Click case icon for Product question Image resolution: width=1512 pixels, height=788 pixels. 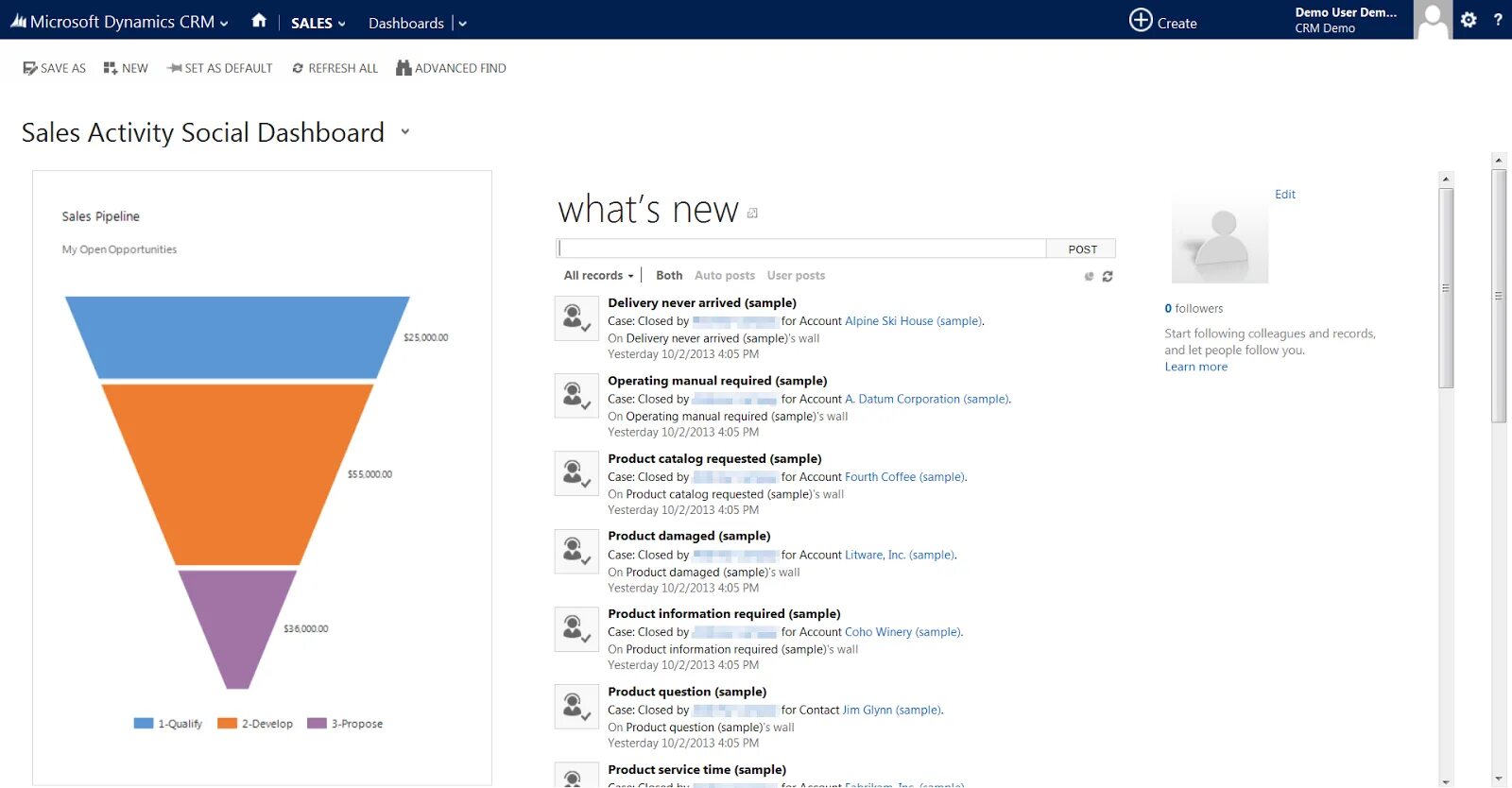click(x=576, y=707)
